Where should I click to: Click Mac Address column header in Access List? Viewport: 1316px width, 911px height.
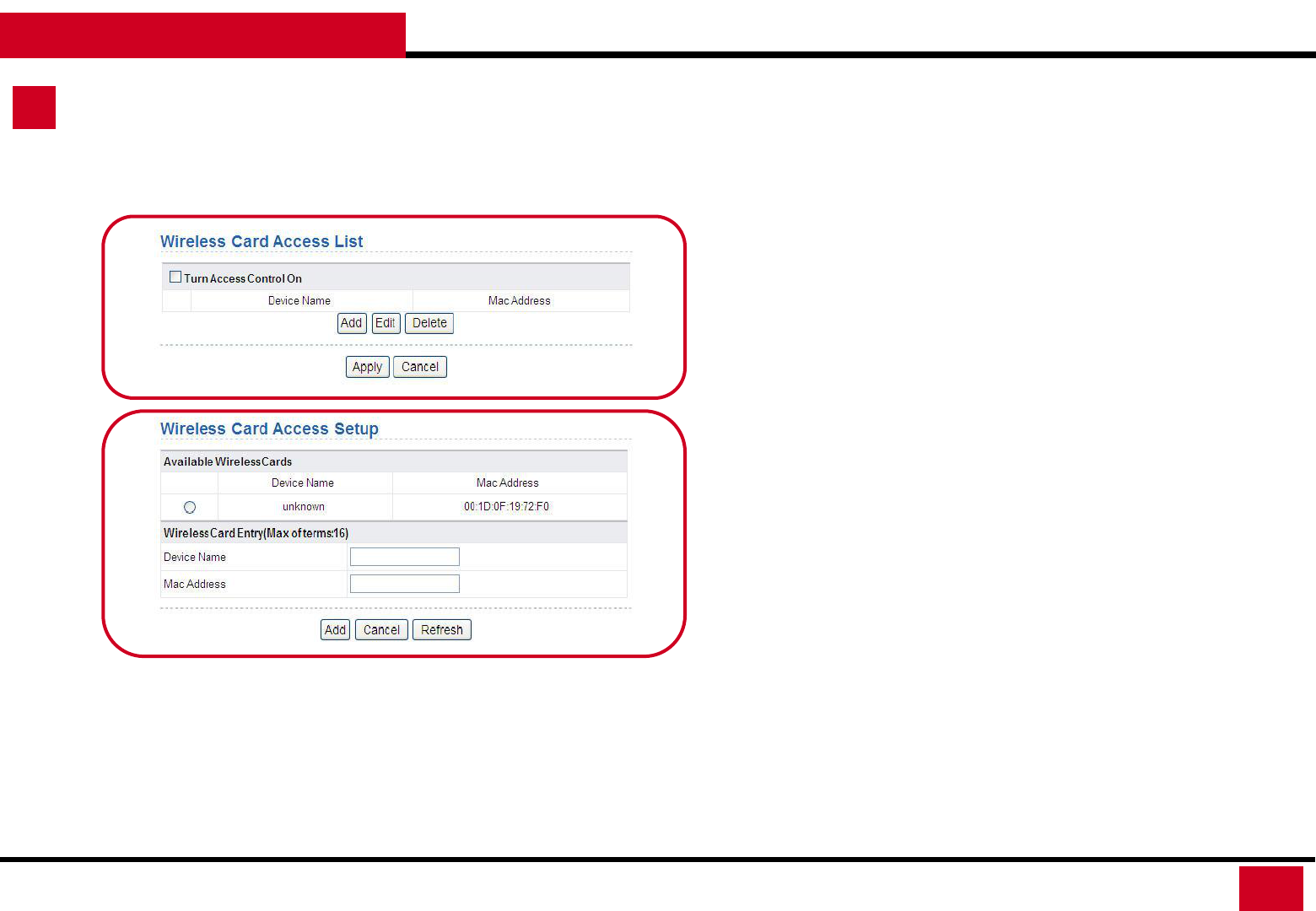click(x=520, y=300)
